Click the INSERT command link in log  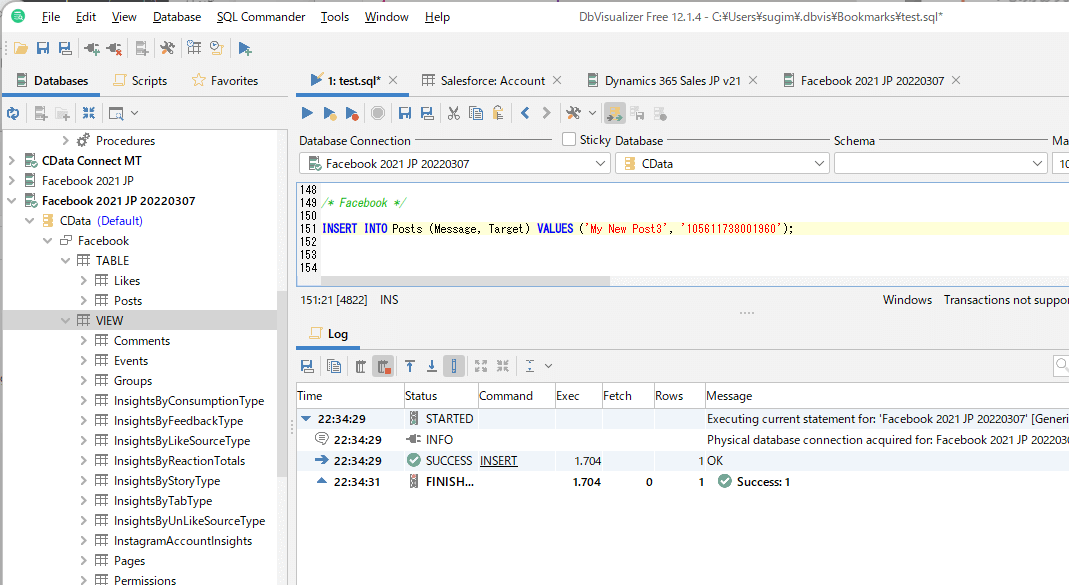[498, 461]
